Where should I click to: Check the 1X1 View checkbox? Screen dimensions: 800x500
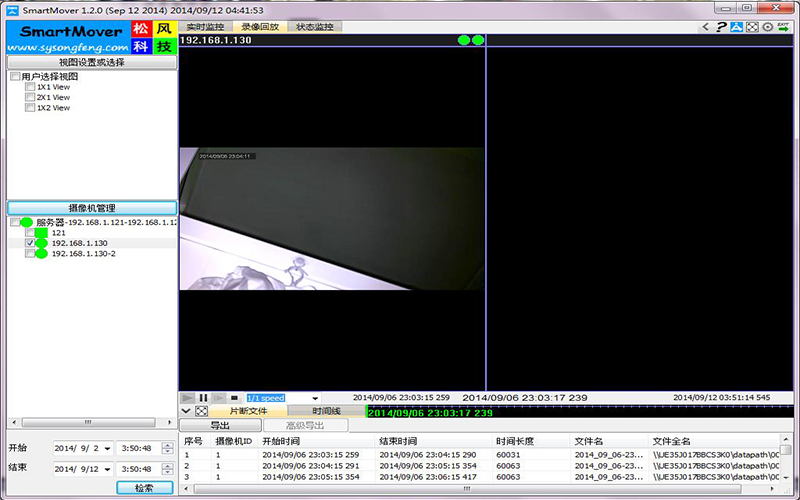point(30,87)
